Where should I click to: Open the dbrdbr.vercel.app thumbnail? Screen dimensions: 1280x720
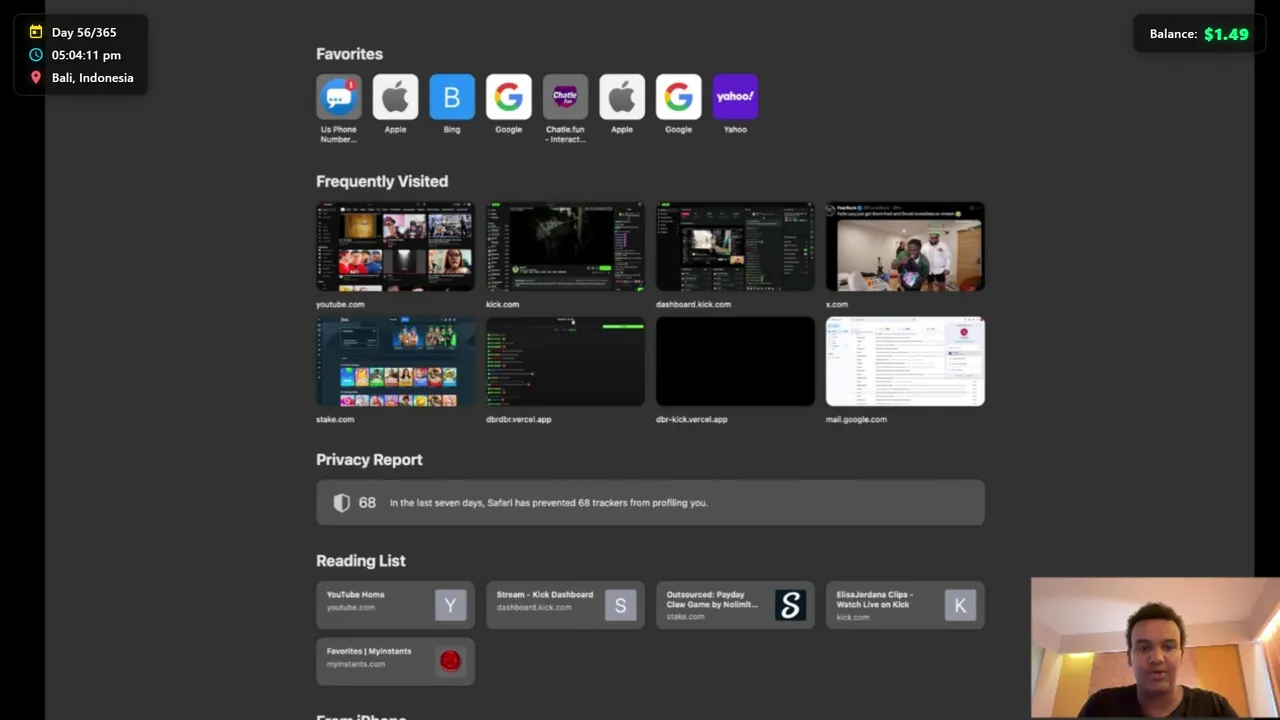(x=565, y=362)
